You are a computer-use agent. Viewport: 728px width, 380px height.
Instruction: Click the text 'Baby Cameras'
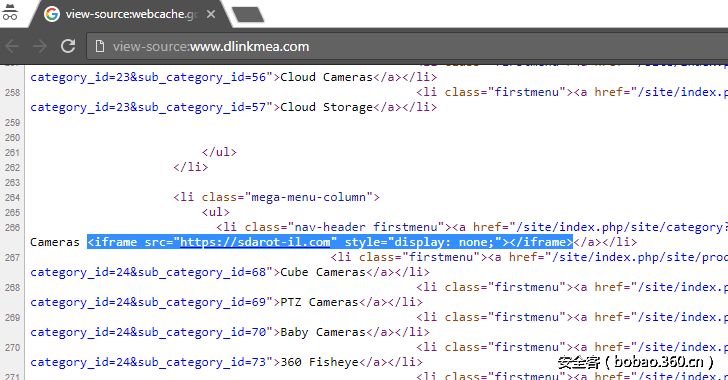(323, 332)
